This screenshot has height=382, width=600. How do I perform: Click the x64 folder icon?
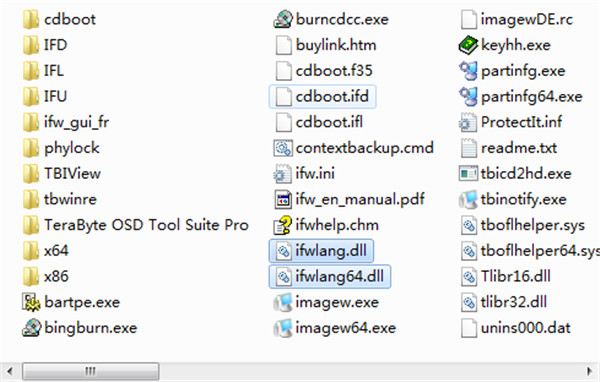tap(31, 251)
